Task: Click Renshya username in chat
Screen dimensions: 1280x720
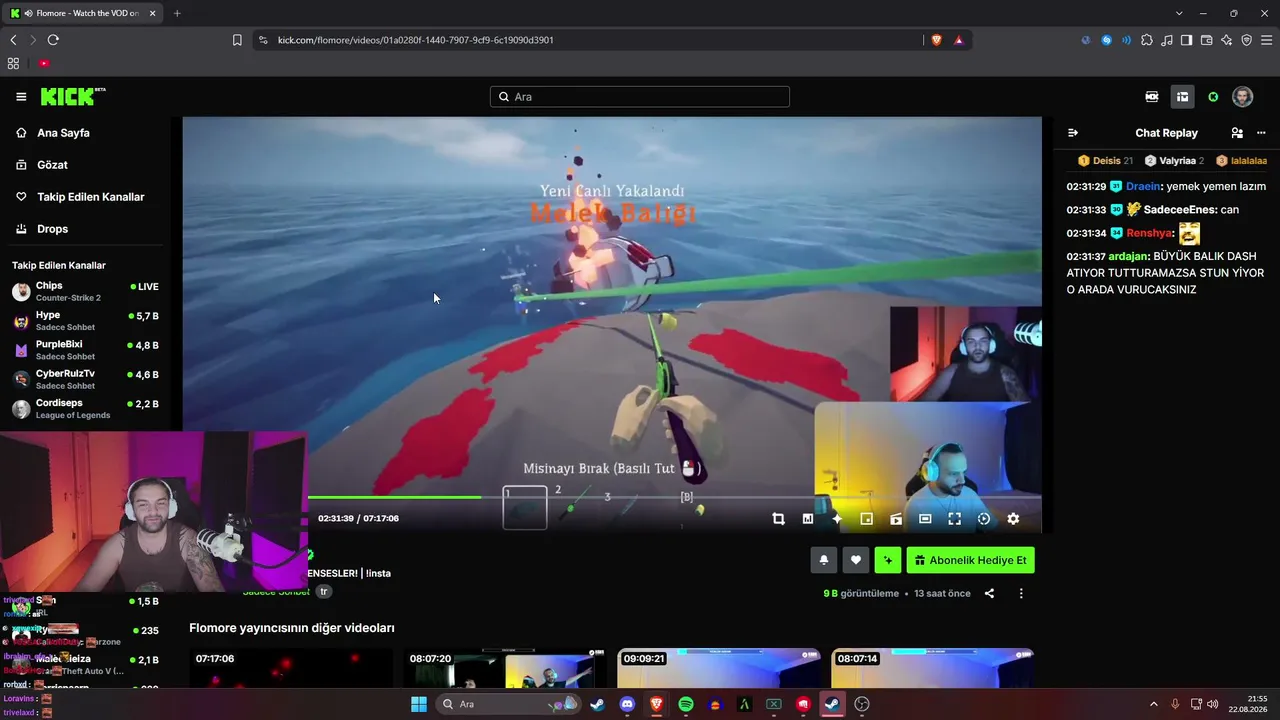Action: (x=1149, y=233)
